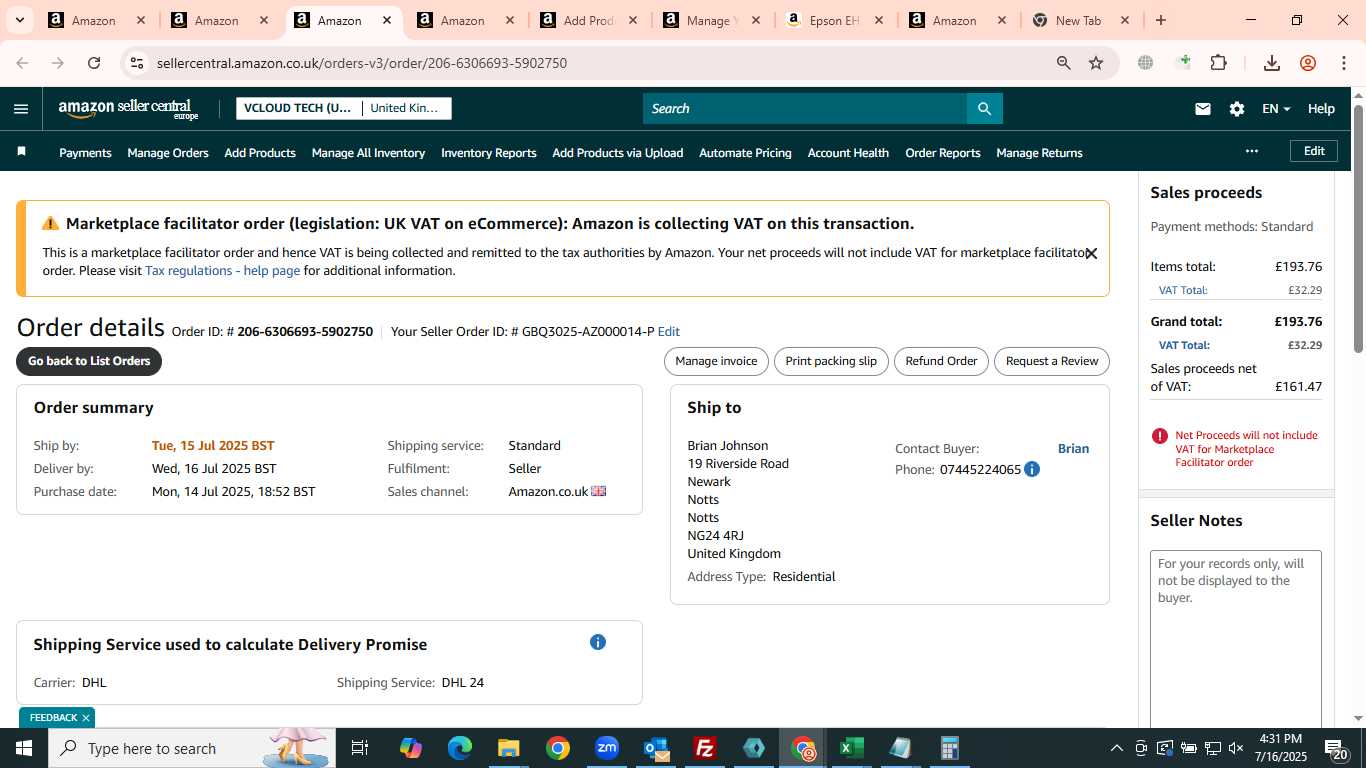Open Outlook from the taskbar
This screenshot has width=1366, height=768.
[656, 748]
